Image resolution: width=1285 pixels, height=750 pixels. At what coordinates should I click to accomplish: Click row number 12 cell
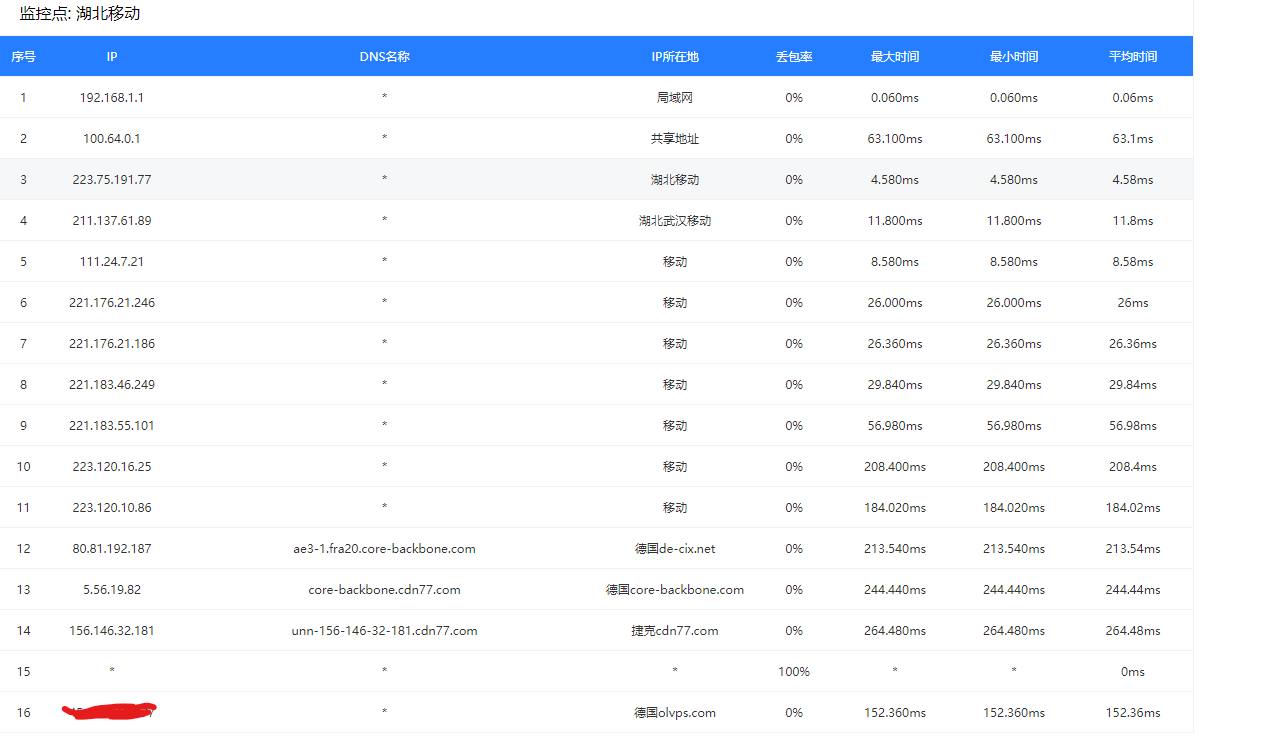[x=23, y=549]
